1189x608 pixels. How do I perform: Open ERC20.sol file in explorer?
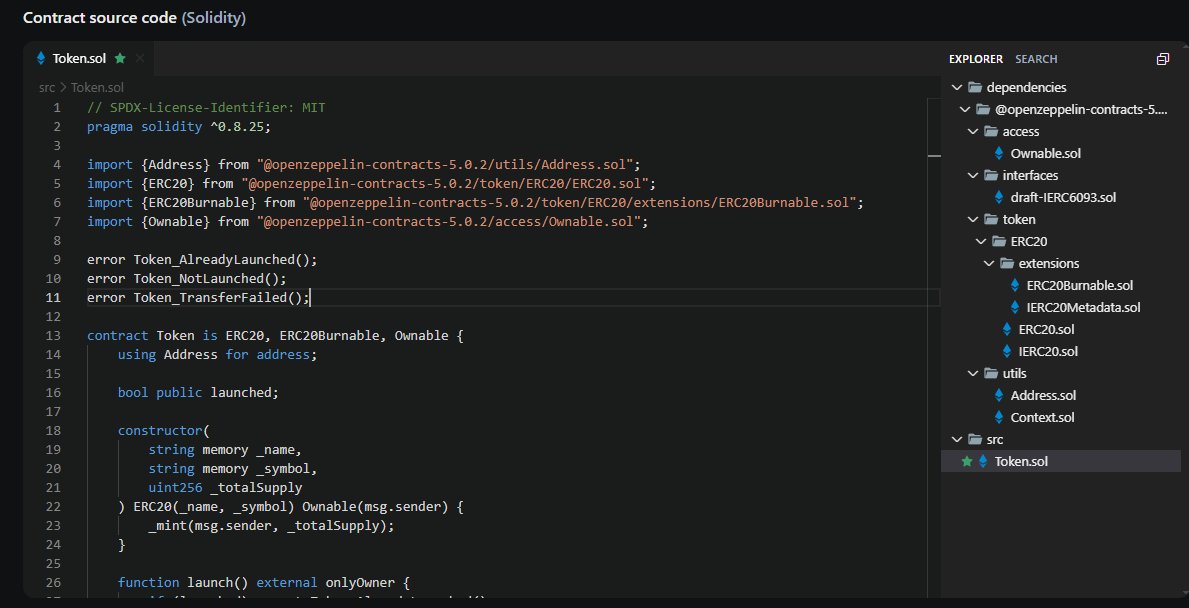click(1046, 330)
